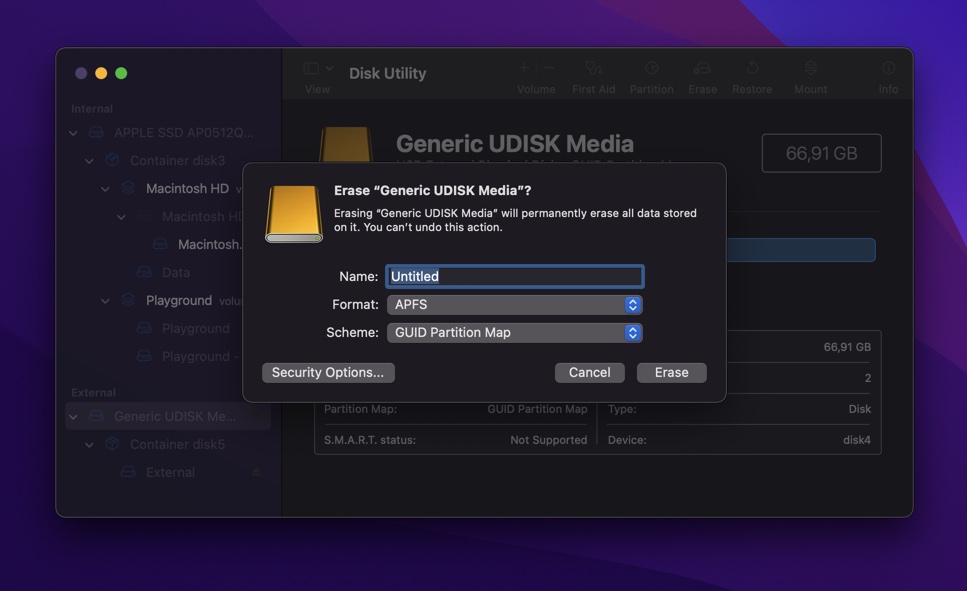Click the Data volume disk icon
Viewport: 967px width, 591px height.
[x=144, y=272]
